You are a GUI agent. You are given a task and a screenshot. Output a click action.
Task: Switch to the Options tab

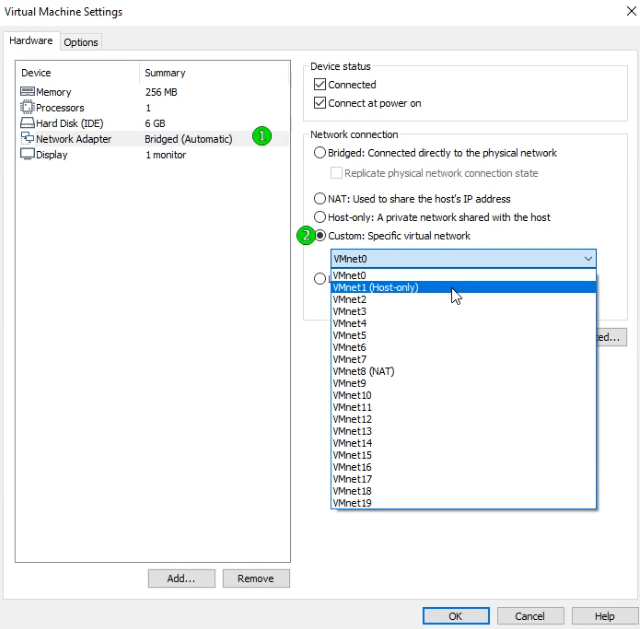point(81,42)
